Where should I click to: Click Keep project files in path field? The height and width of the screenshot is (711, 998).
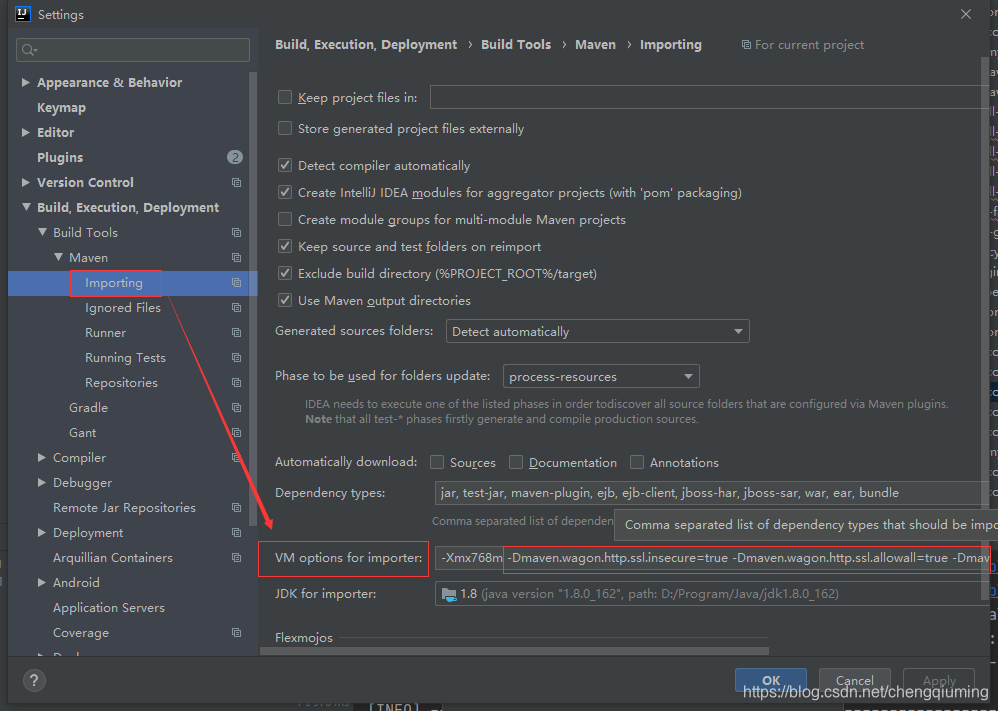[710, 97]
